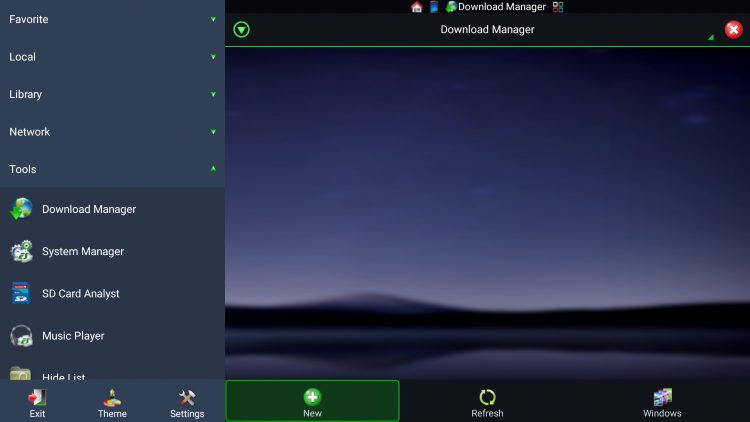Tap the phone device icon in the top bar
This screenshot has height=422, width=750.
(x=434, y=7)
